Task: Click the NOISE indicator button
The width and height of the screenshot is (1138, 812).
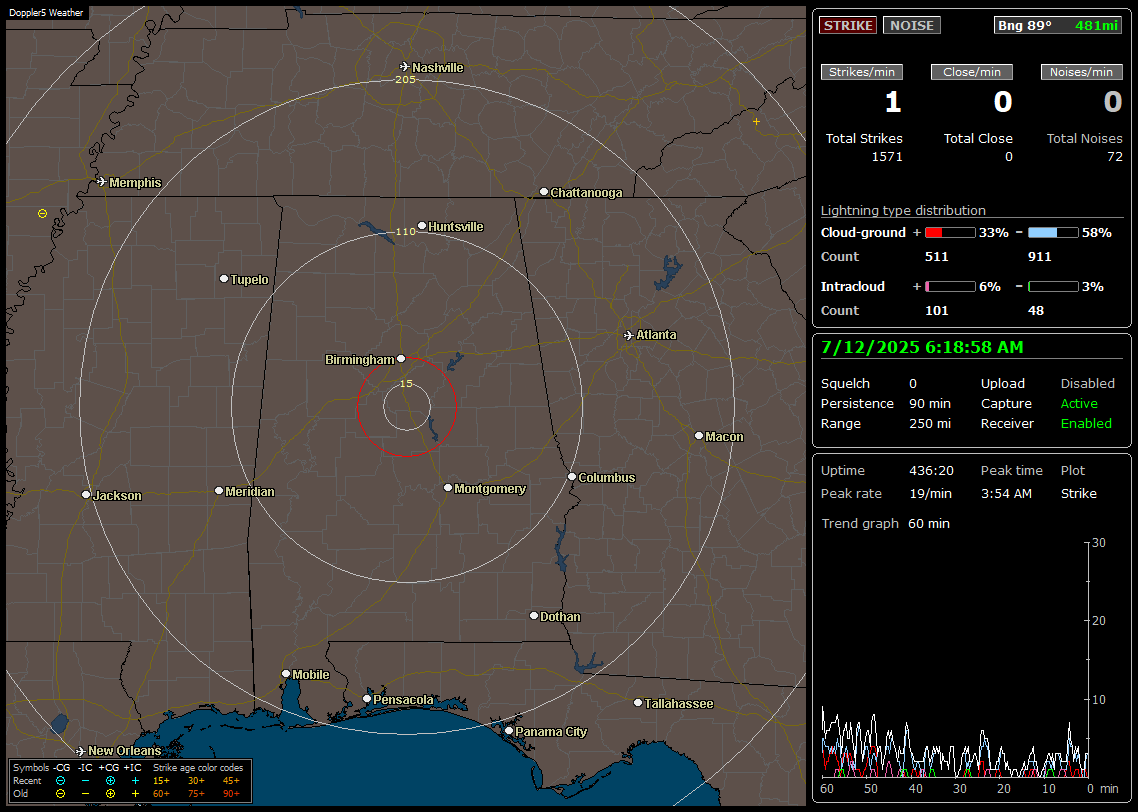Action: (912, 25)
